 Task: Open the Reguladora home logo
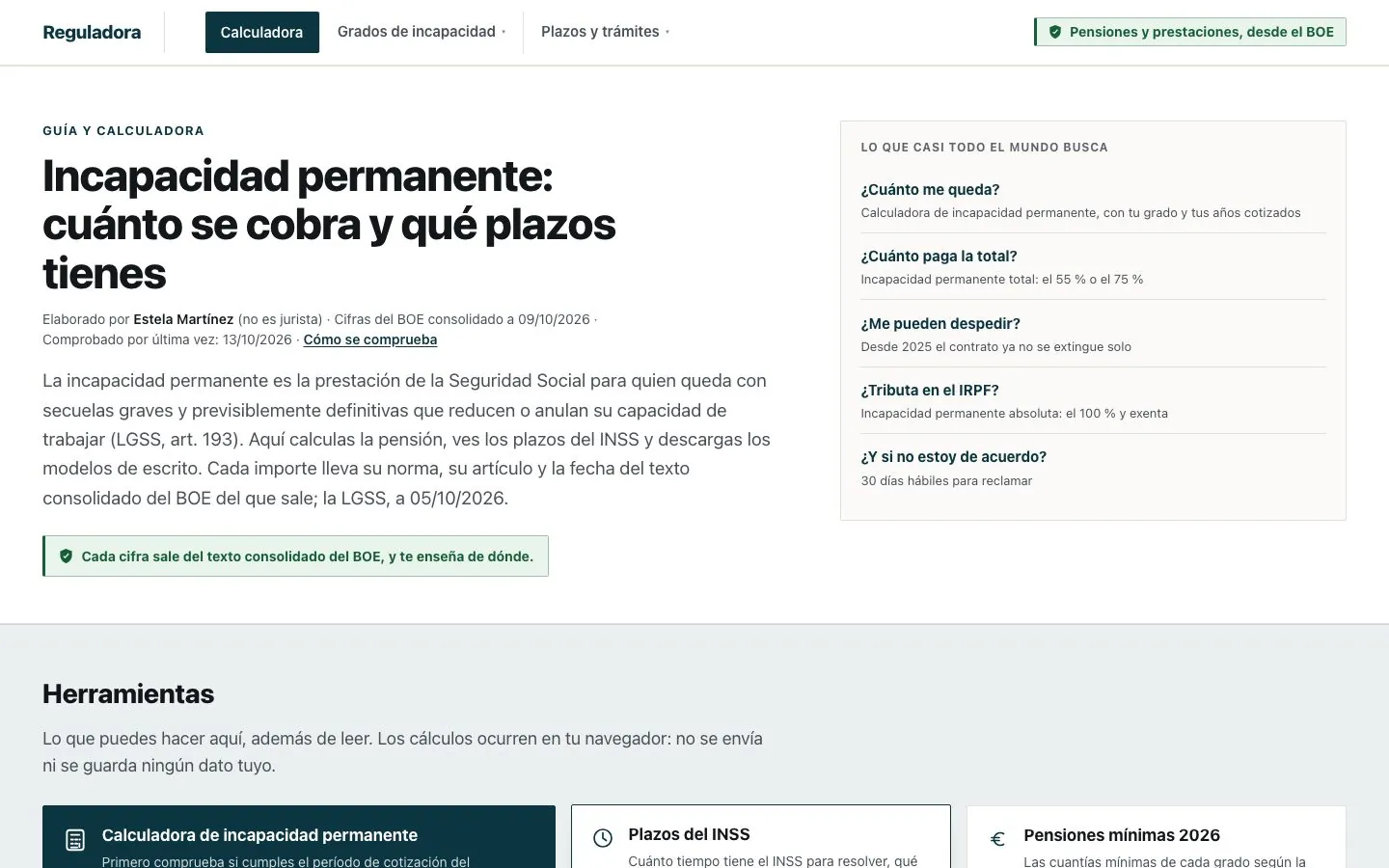(92, 33)
